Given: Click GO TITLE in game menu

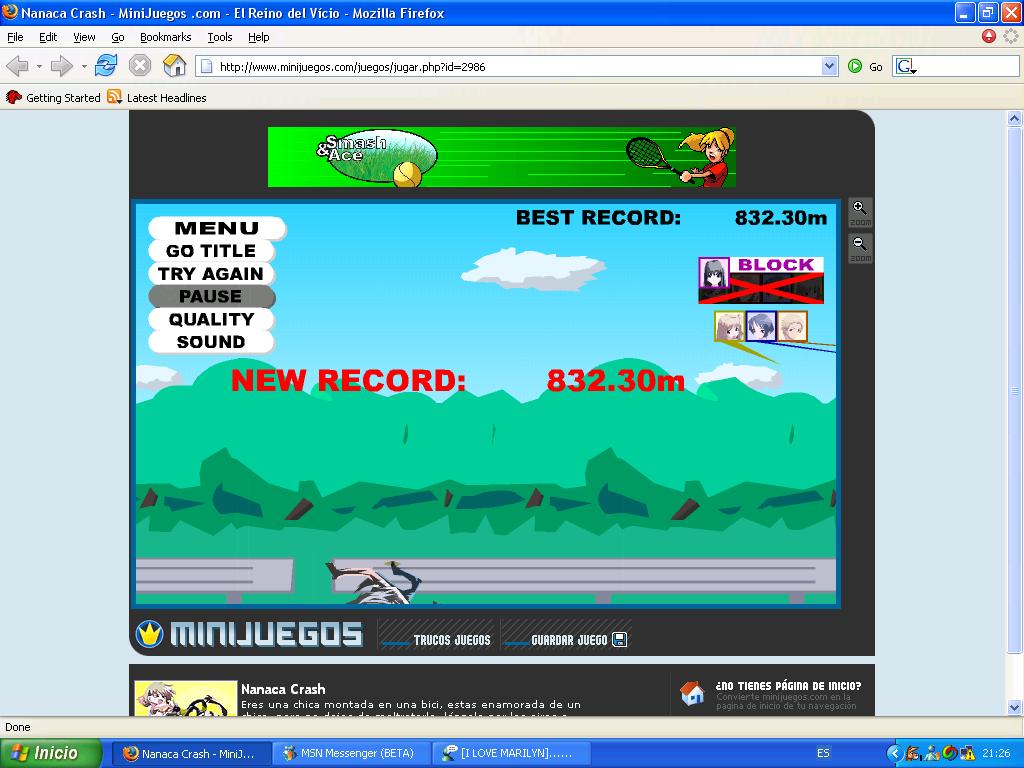Looking at the screenshot, I should 211,251.
